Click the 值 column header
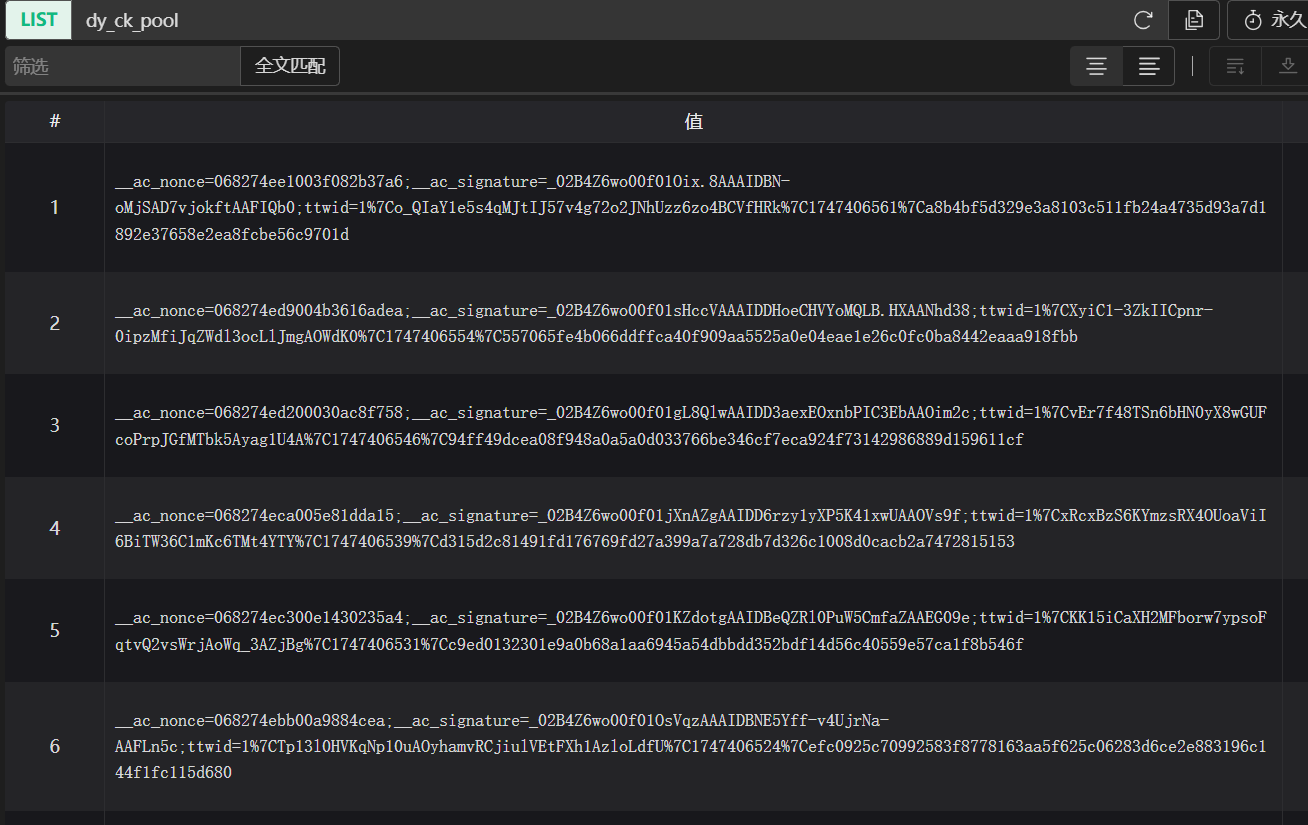This screenshot has width=1308, height=825. (x=694, y=121)
